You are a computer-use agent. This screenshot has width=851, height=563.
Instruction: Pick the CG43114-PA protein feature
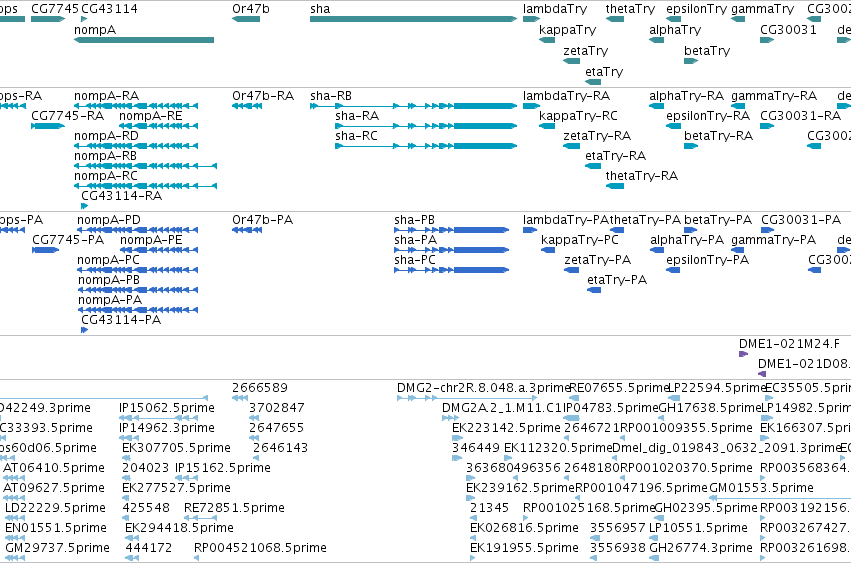coord(84,330)
